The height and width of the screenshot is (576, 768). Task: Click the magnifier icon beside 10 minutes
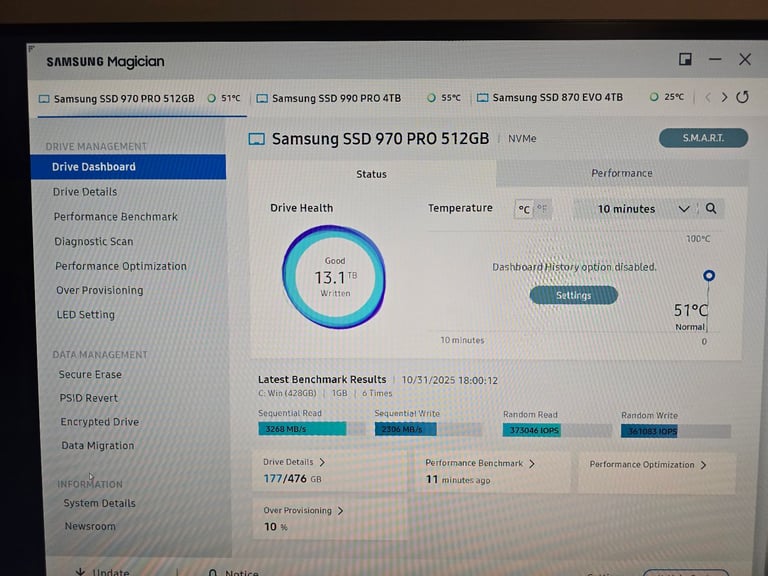pyautogui.click(x=711, y=209)
